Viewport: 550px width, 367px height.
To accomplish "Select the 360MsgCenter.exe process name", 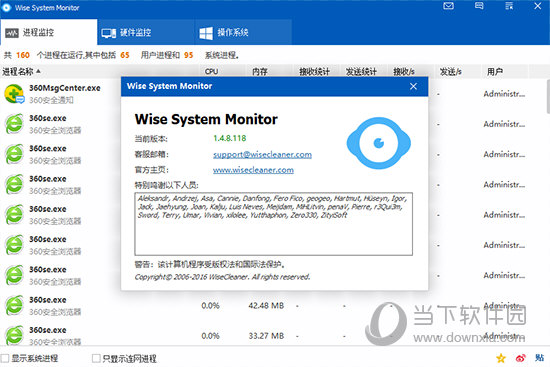I will pyautogui.click(x=65, y=88).
